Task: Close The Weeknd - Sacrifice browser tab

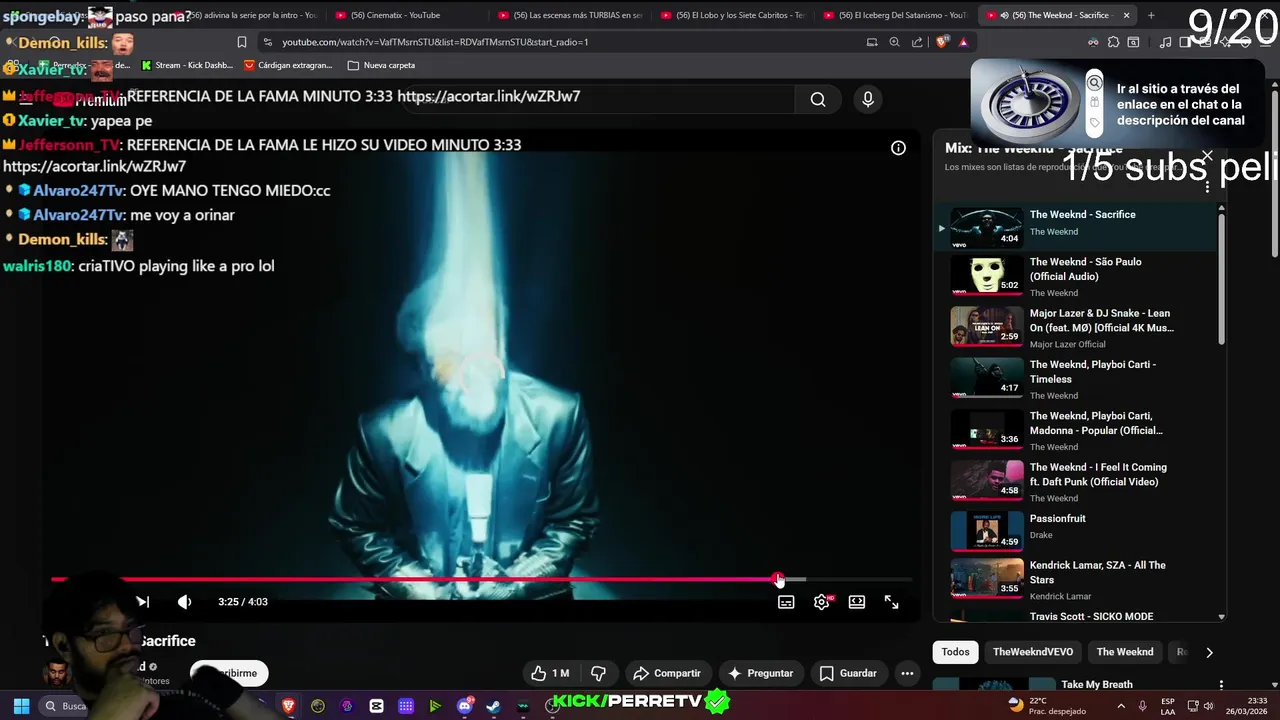Action: [x=1126, y=15]
